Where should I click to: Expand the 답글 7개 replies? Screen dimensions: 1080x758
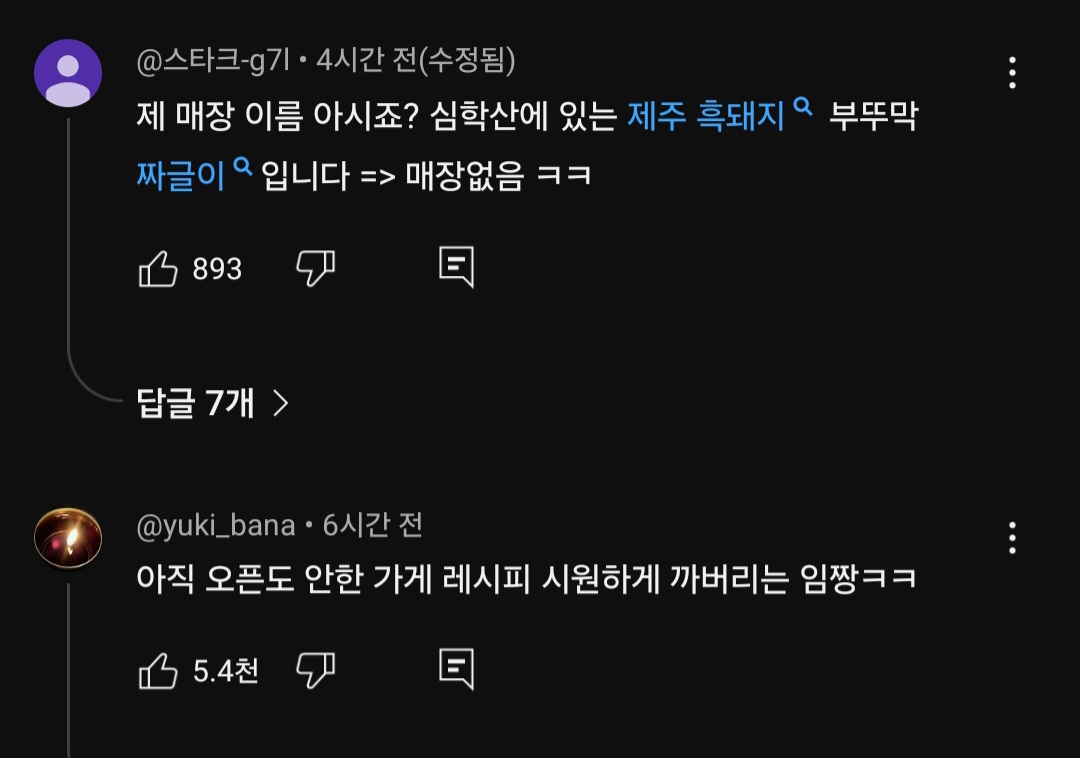[x=196, y=403]
